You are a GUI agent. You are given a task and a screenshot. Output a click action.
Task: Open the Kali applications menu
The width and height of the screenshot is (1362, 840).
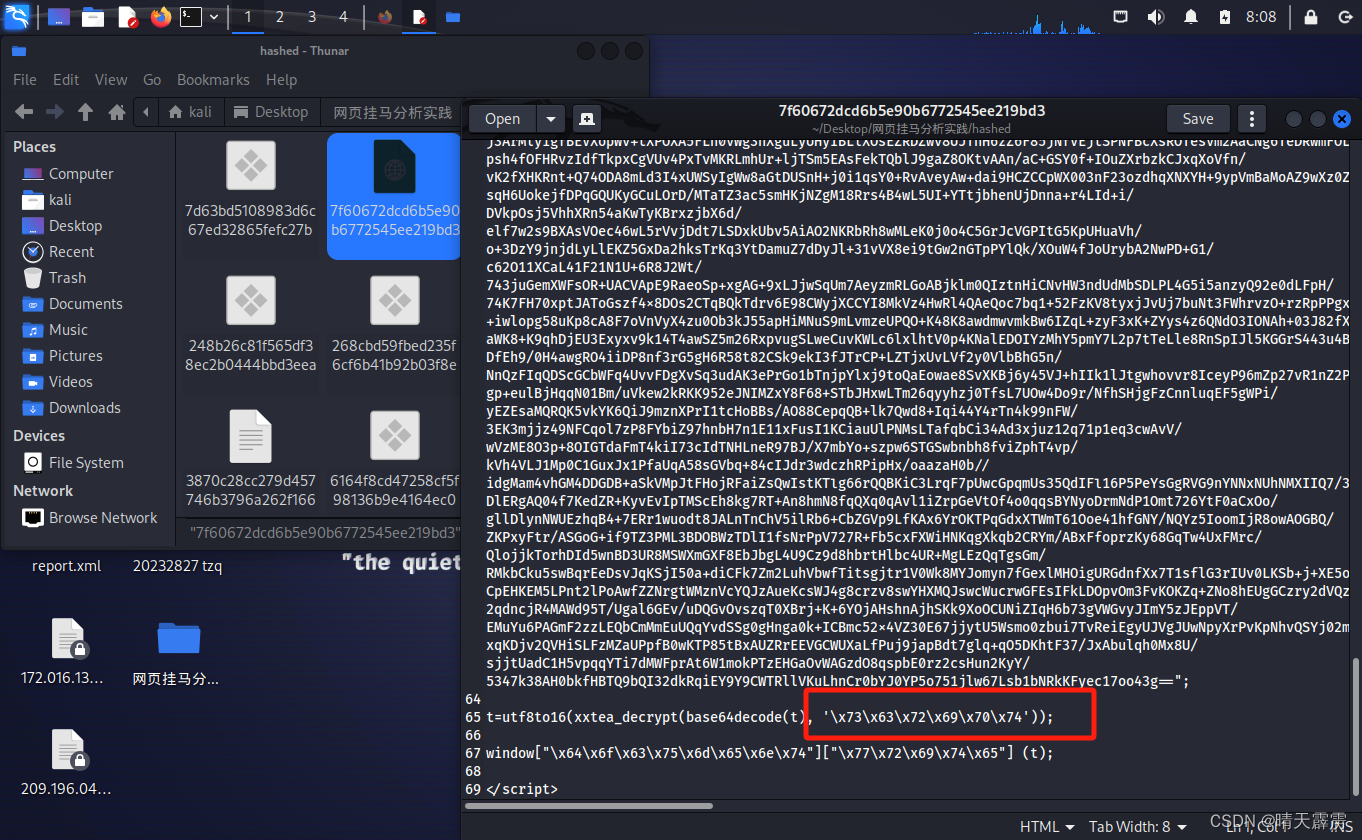18,16
